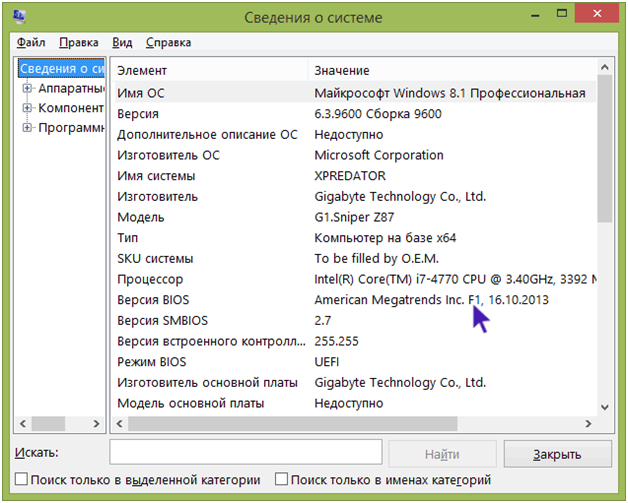Click the Найти button

click(441, 454)
